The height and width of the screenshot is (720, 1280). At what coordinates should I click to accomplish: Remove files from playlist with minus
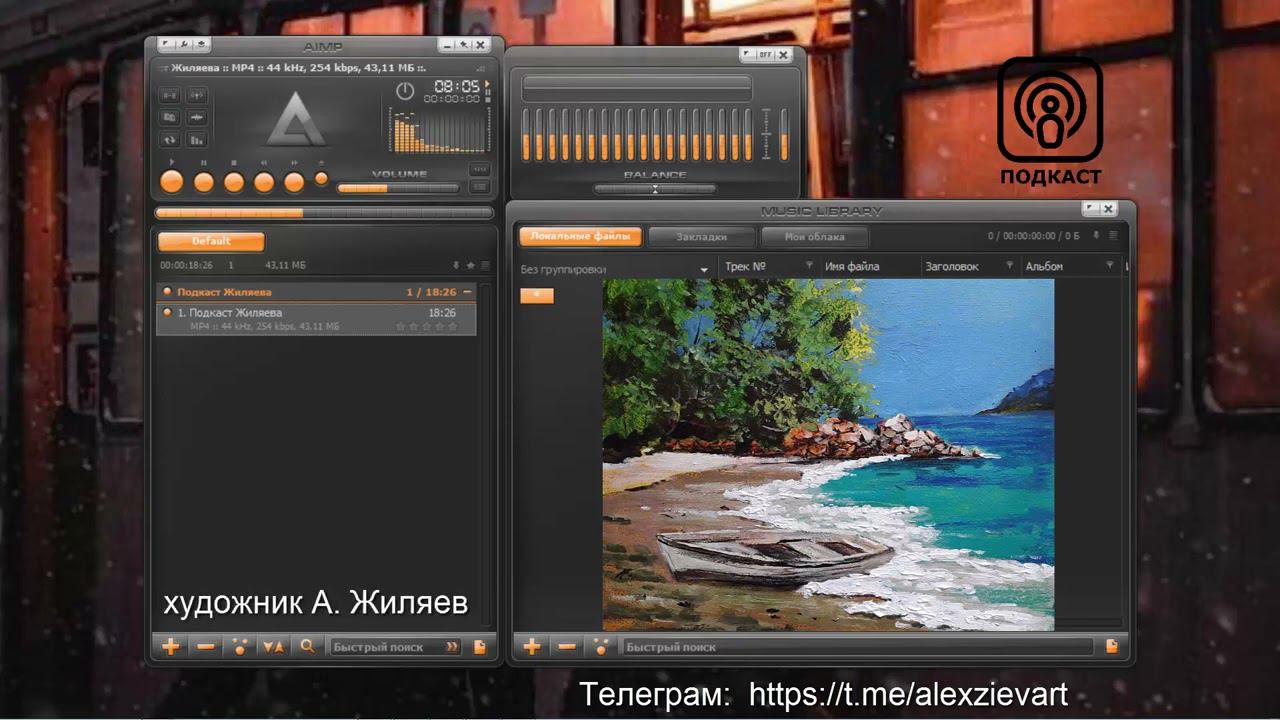coord(206,647)
